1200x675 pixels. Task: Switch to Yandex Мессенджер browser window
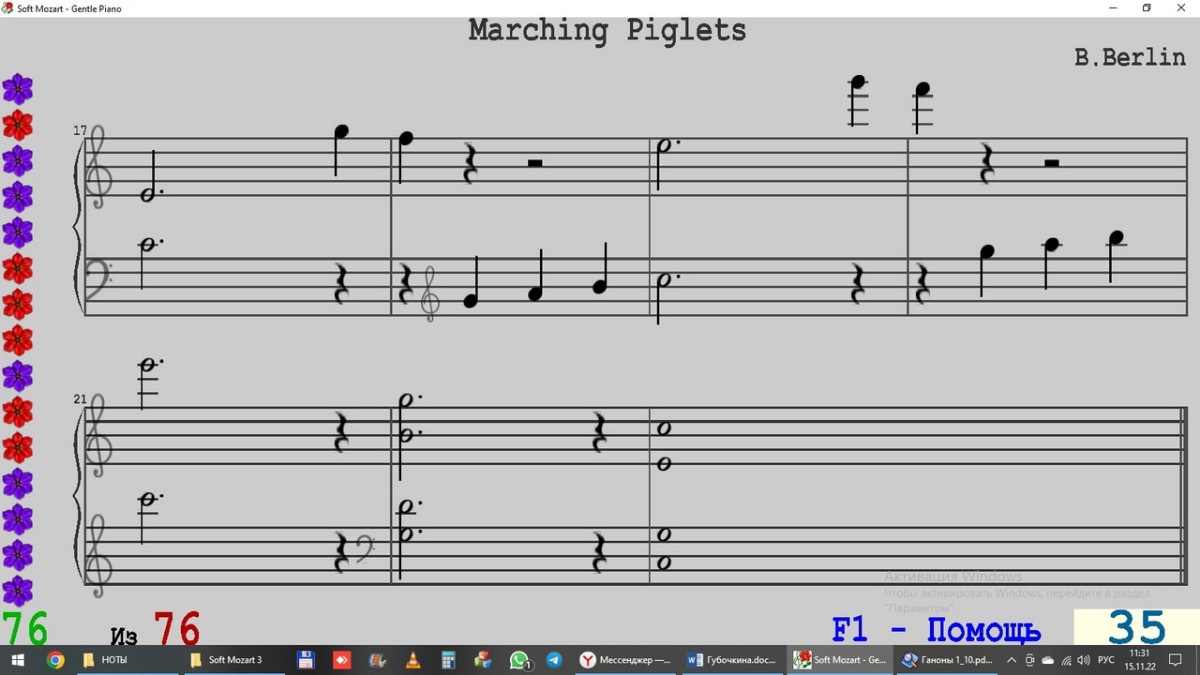(x=627, y=660)
